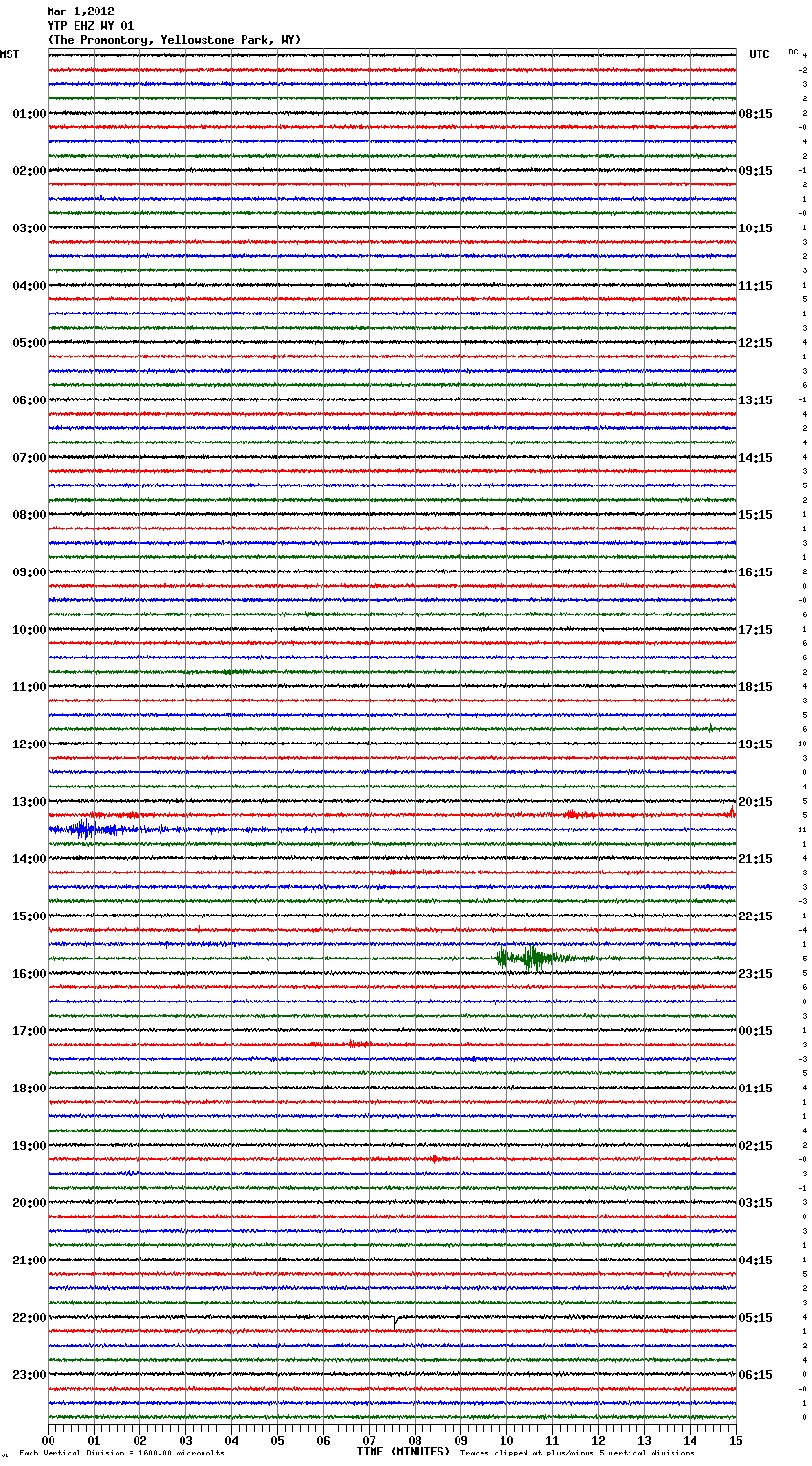Click the 'Mar 1,2012' date header
The image size is (812, 1466).
pyautogui.click(x=80, y=11)
